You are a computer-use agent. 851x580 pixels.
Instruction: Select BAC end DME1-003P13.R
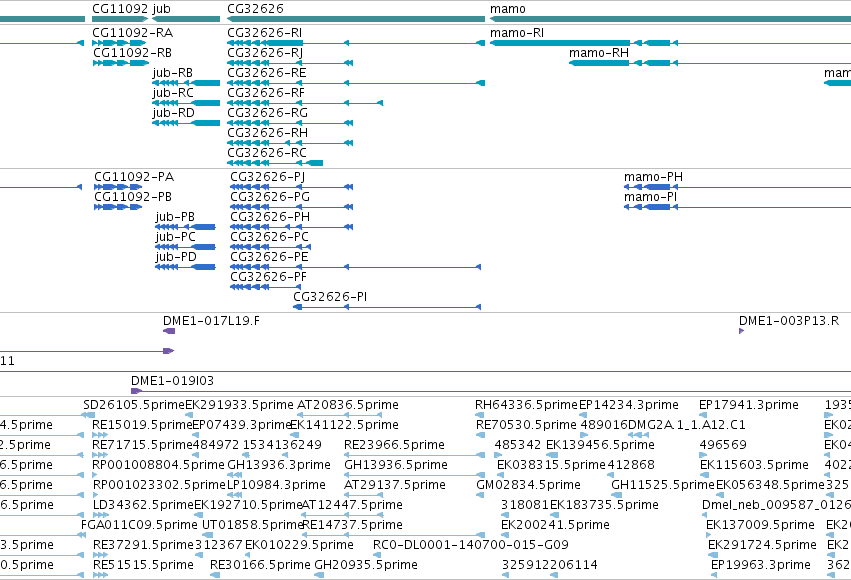[789, 321]
